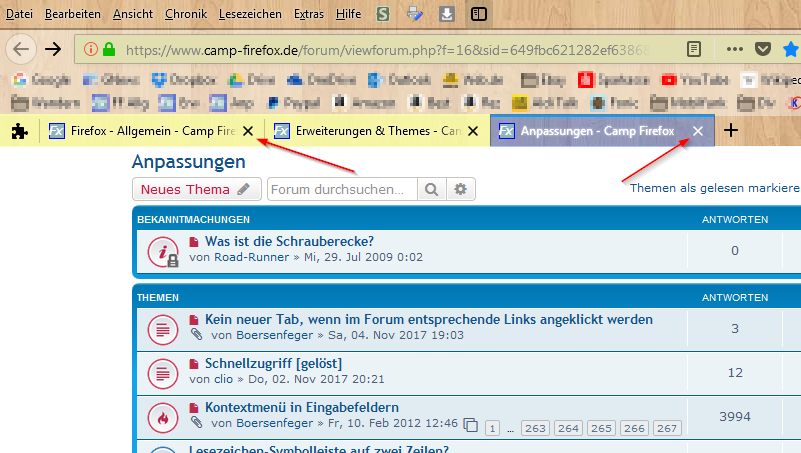The image size is (801, 453).
Task: Show site information via the info icon
Action: pyautogui.click(x=90, y=49)
